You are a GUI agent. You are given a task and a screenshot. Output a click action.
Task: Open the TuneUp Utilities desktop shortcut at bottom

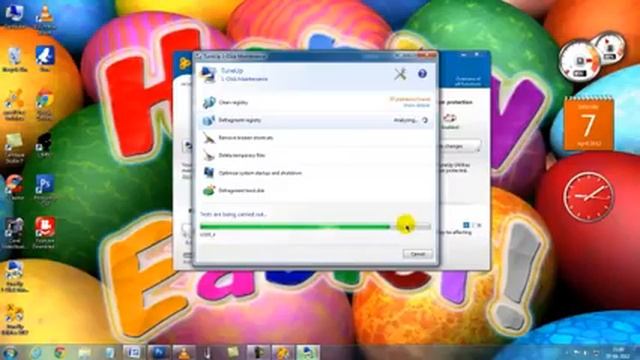pyautogui.click(x=15, y=319)
